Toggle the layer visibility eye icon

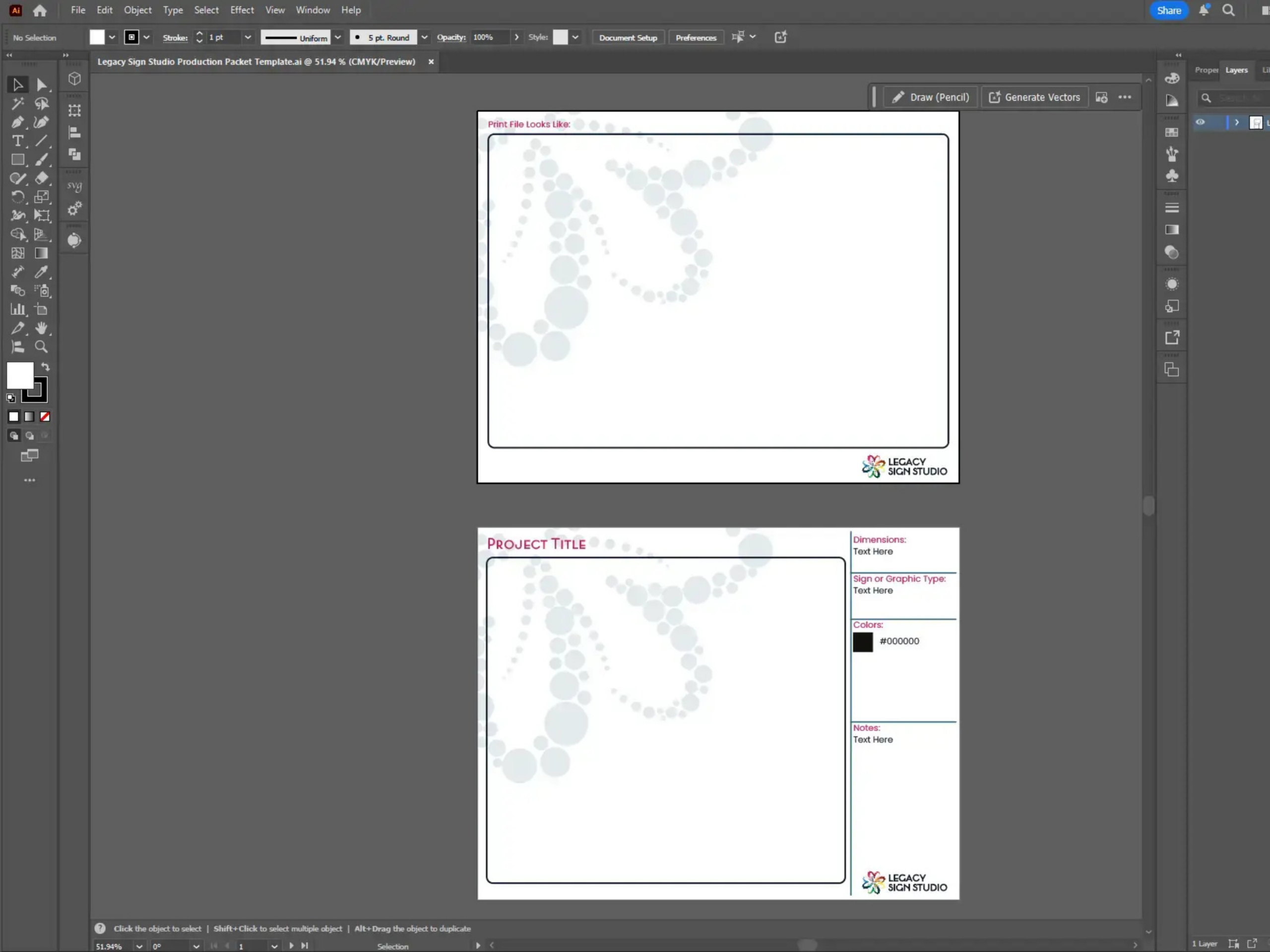tap(1200, 122)
